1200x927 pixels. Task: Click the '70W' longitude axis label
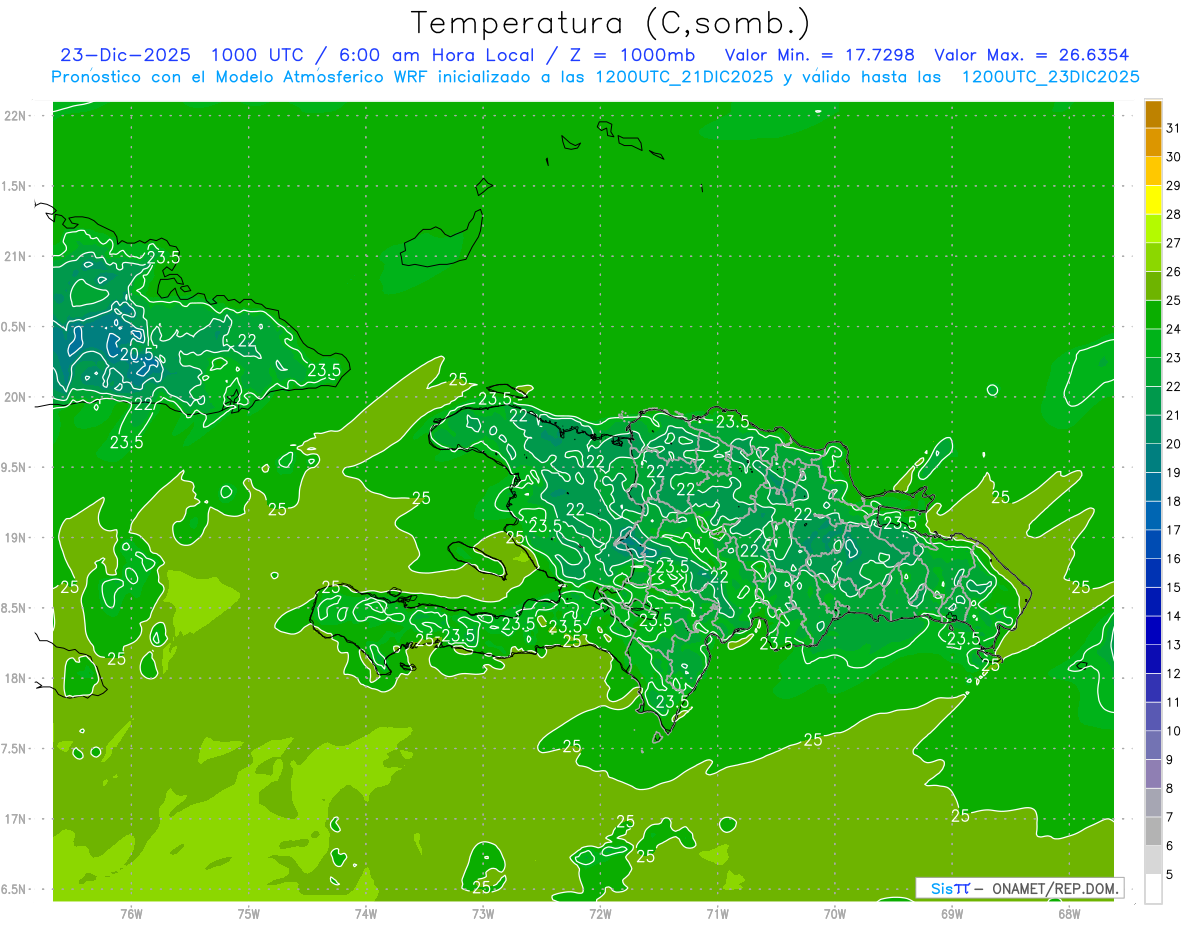click(x=835, y=913)
